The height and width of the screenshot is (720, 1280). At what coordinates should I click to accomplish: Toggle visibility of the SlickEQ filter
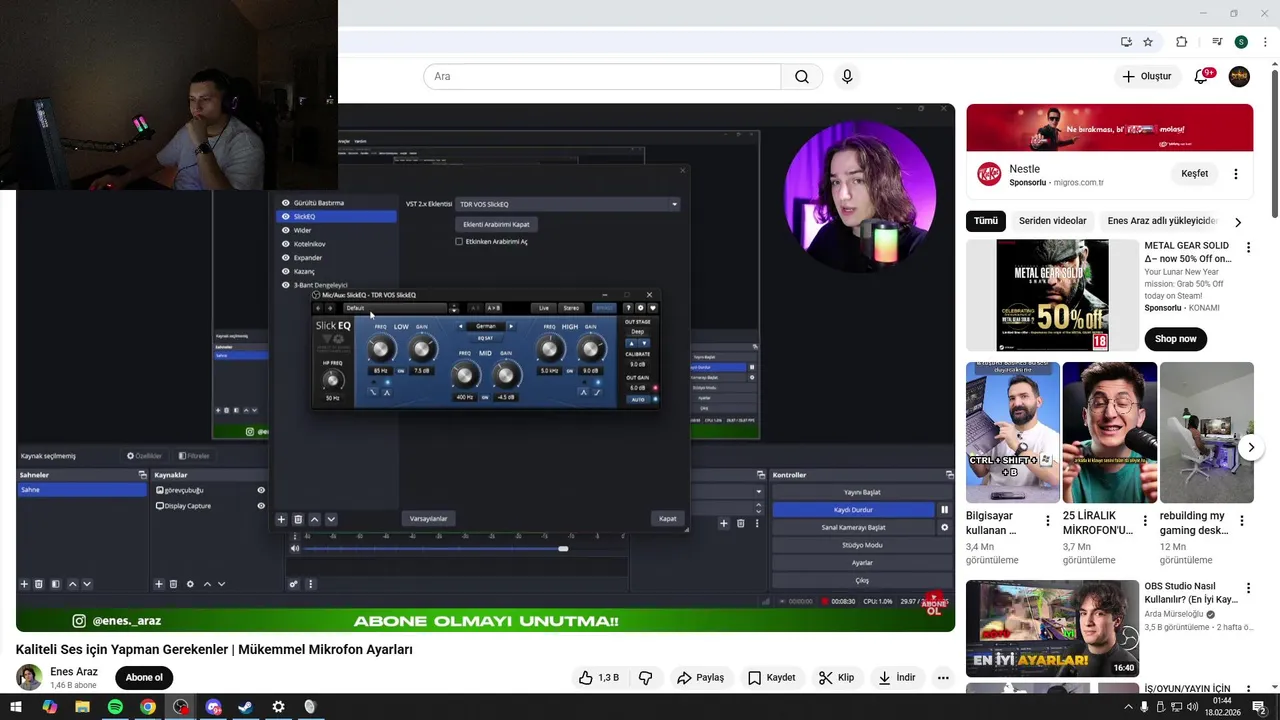[x=285, y=216]
